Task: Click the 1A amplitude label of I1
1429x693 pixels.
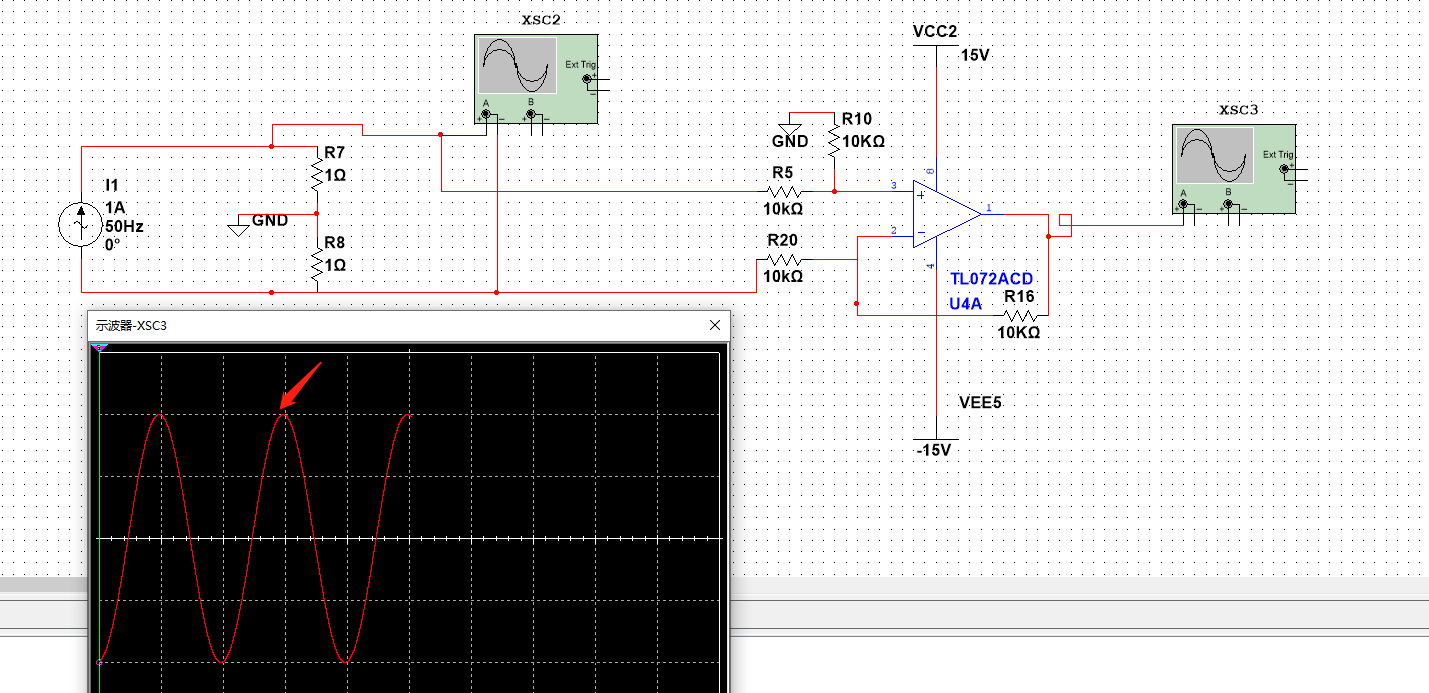Action: 115,207
